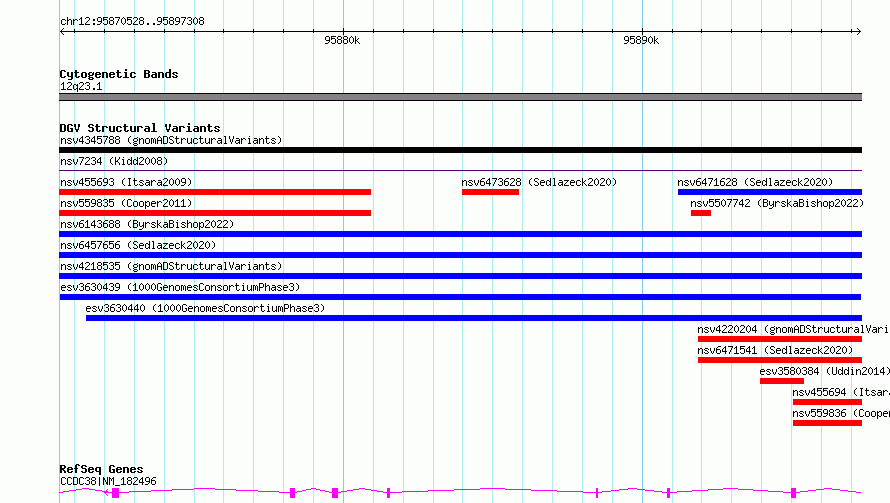Click red bar under nsv559836
The image size is (890, 503).
point(828,423)
